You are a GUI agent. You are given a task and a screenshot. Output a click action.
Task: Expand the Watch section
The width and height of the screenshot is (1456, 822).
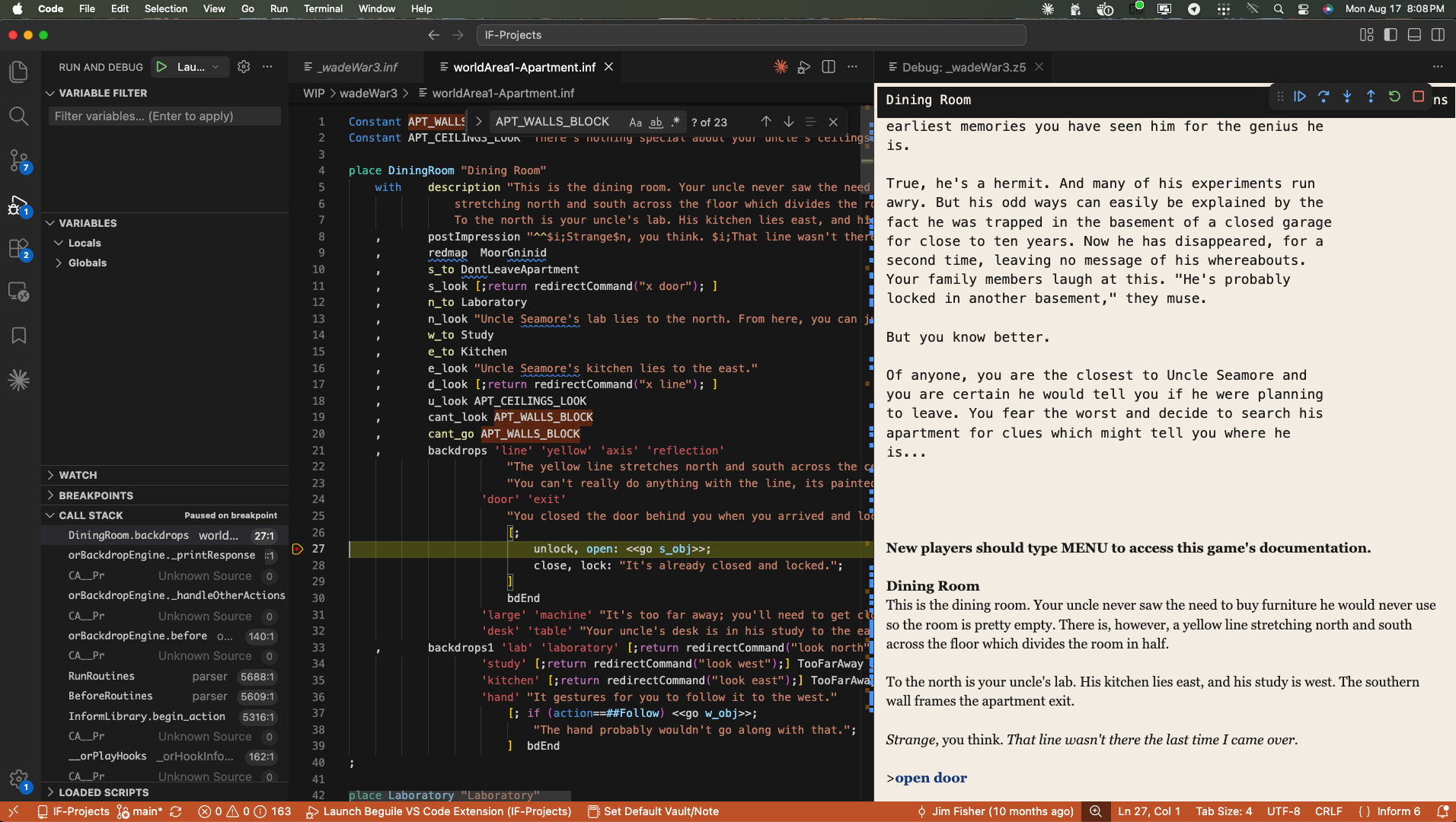[50, 475]
